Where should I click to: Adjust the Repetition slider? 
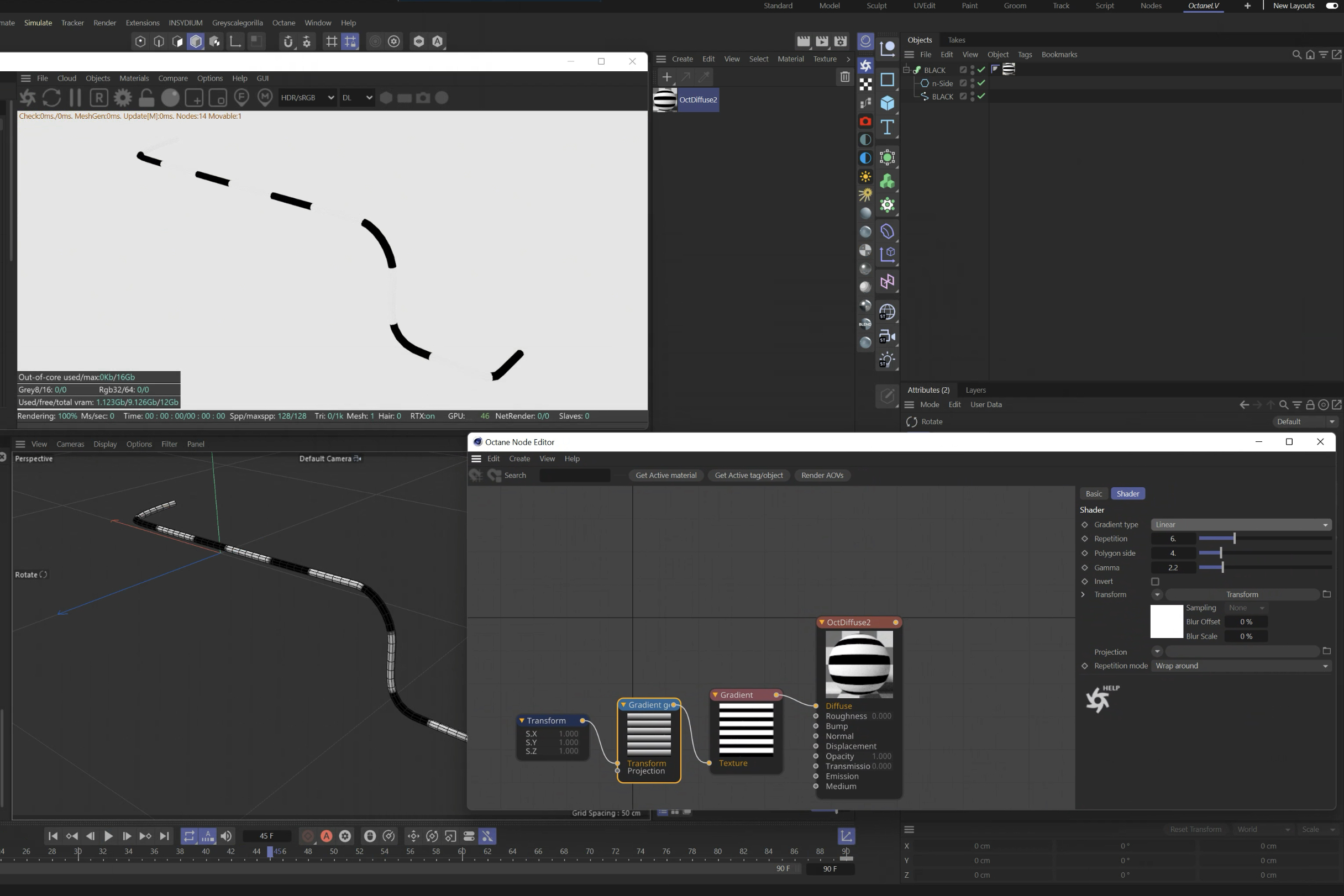pyautogui.click(x=1234, y=539)
